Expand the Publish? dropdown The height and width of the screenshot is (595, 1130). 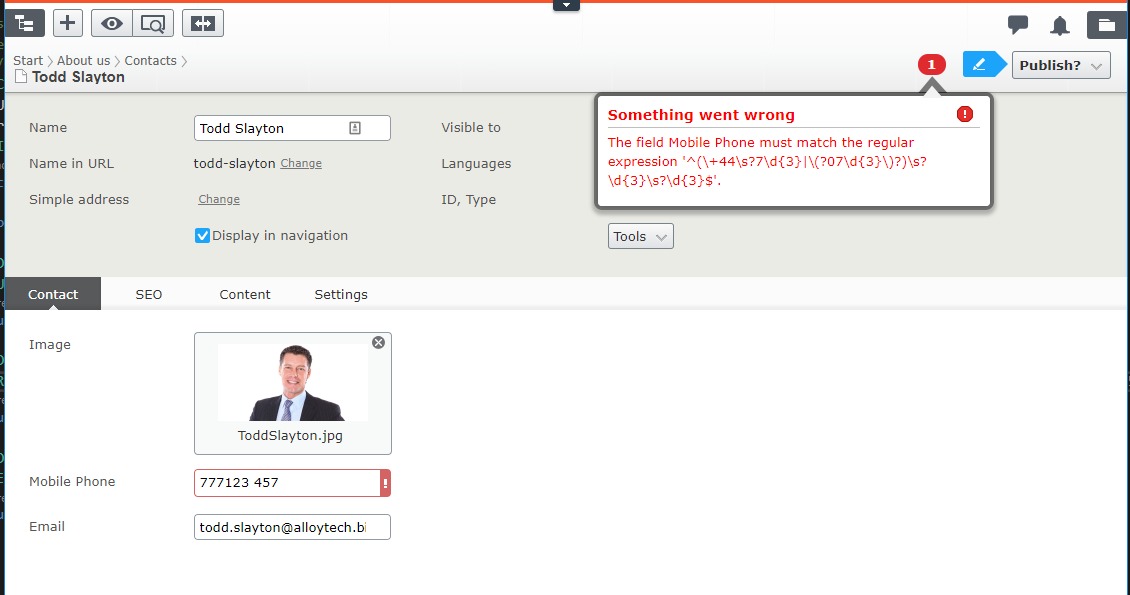(1061, 65)
